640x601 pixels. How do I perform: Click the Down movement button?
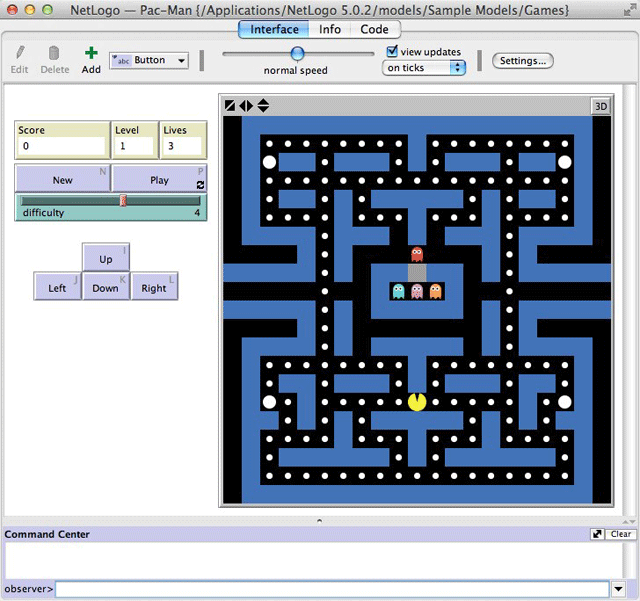pos(105,286)
